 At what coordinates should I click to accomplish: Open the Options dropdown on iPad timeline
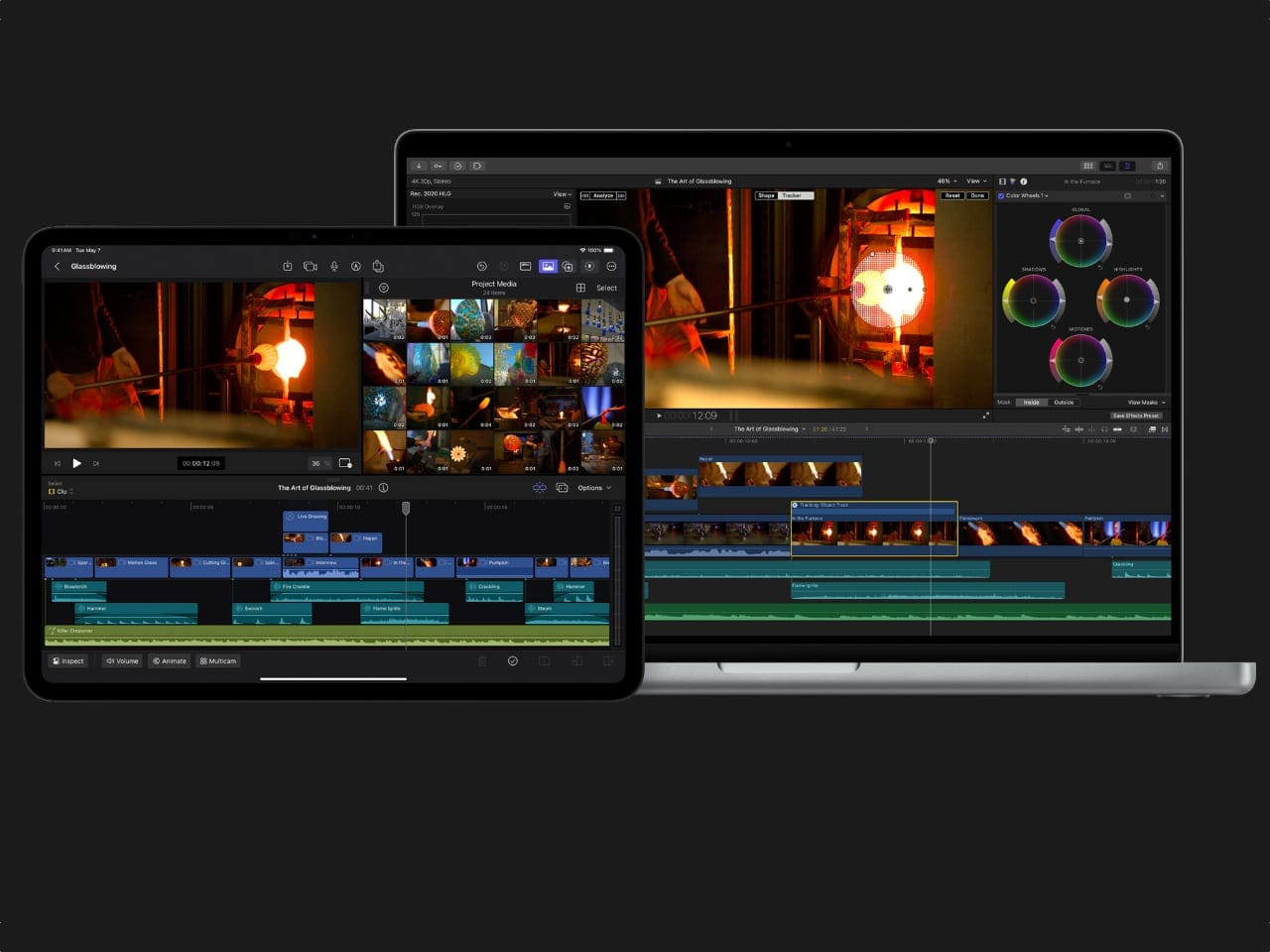(x=594, y=488)
